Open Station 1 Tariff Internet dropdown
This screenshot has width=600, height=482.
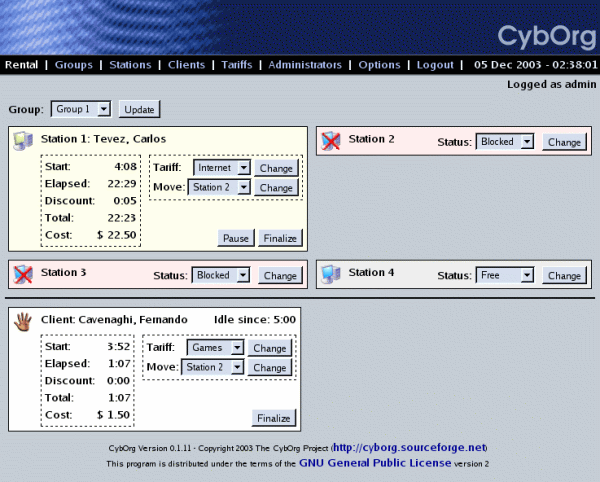click(220, 168)
